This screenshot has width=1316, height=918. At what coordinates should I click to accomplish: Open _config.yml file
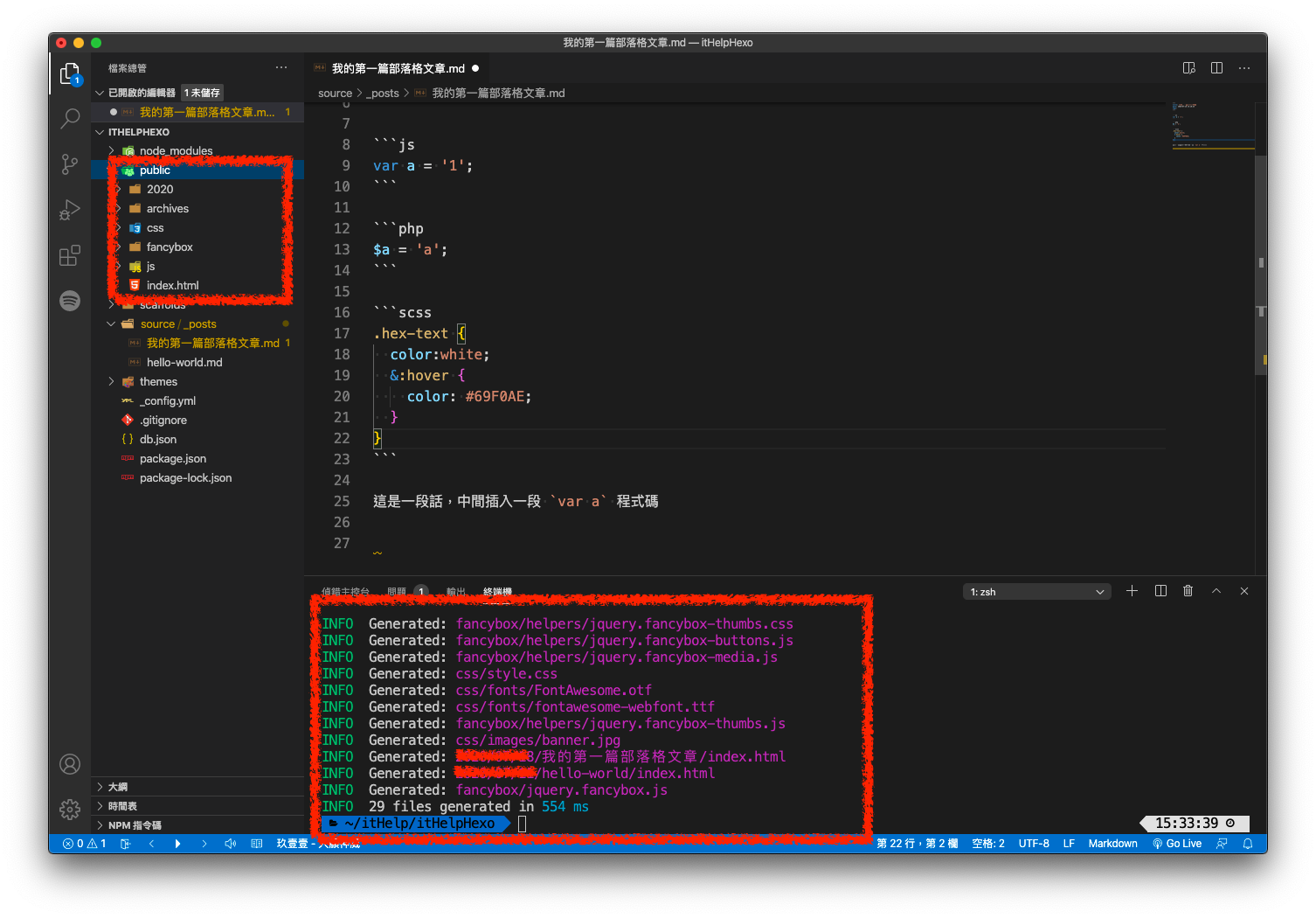pos(197,401)
